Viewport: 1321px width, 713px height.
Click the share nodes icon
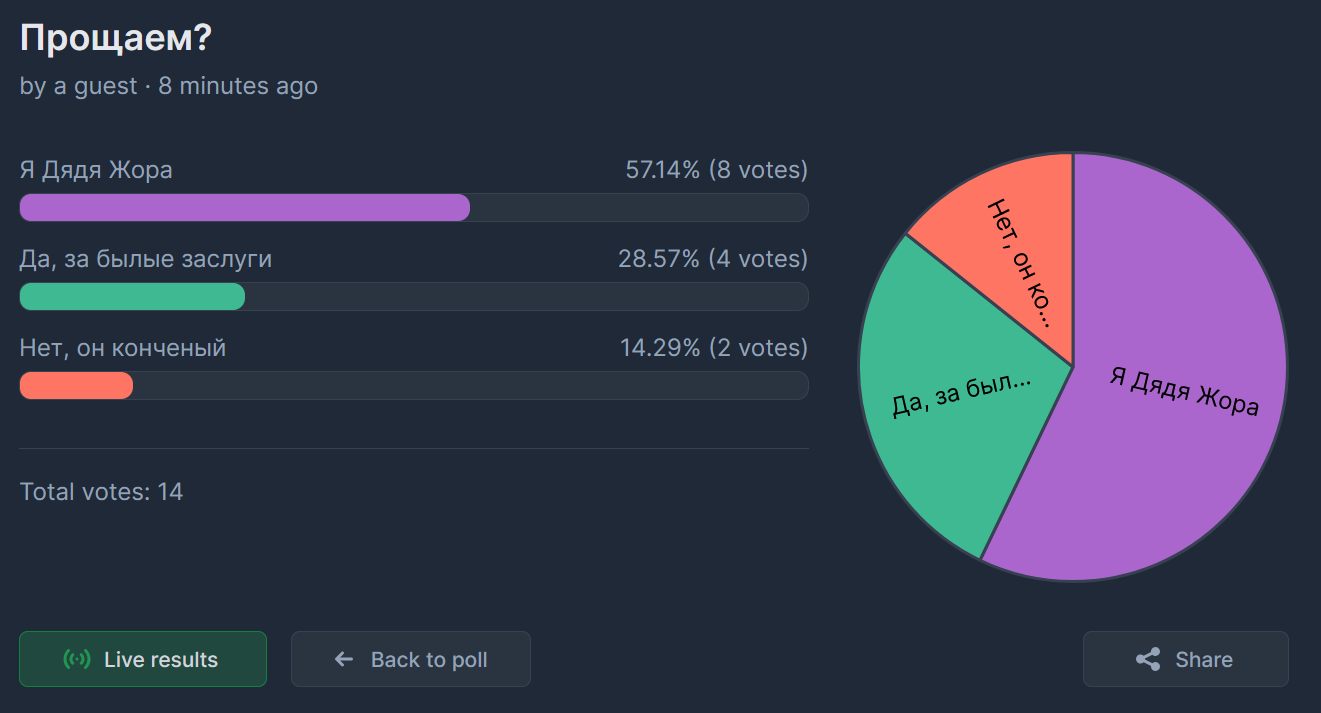1148,659
